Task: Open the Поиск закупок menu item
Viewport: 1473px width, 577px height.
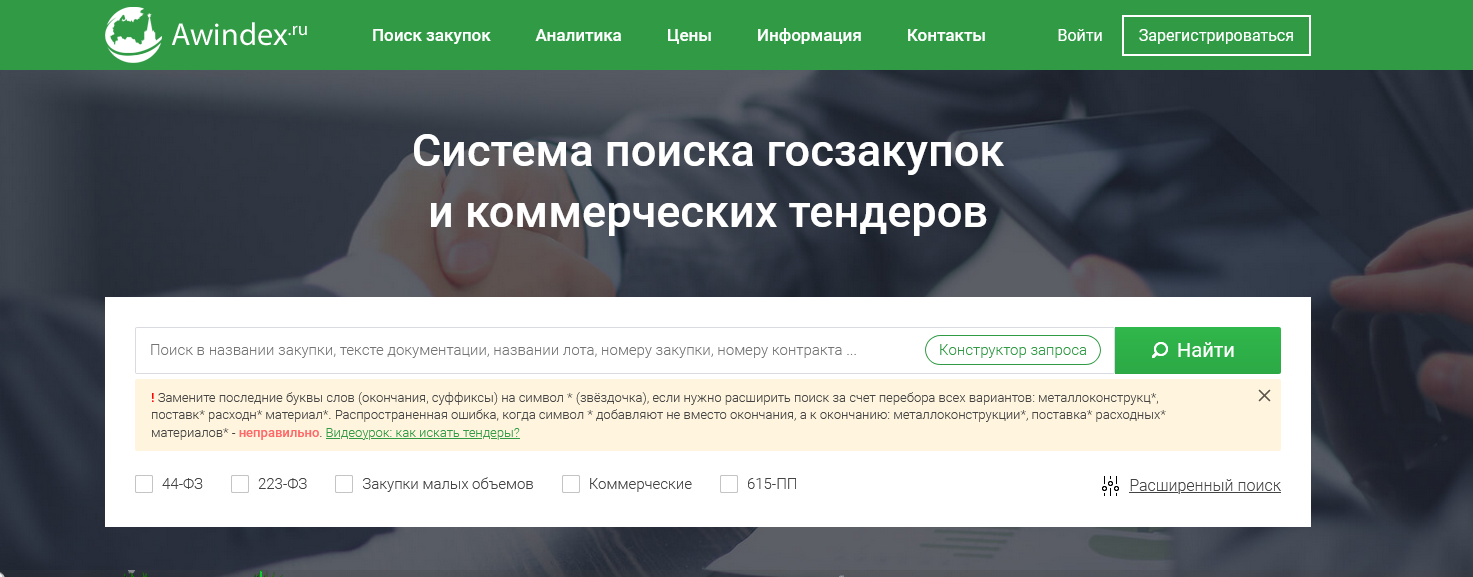Action: pyautogui.click(x=431, y=36)
